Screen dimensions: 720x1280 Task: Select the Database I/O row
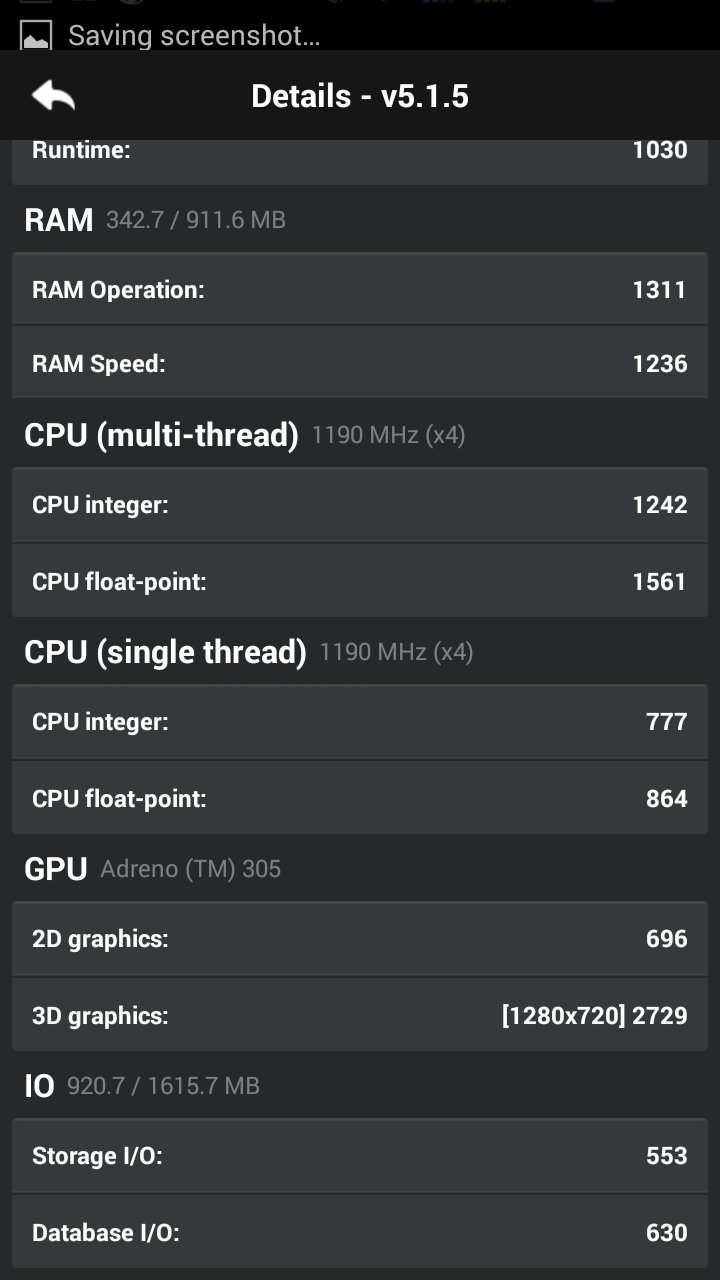pyautogui.click(x=360, y=1232)
